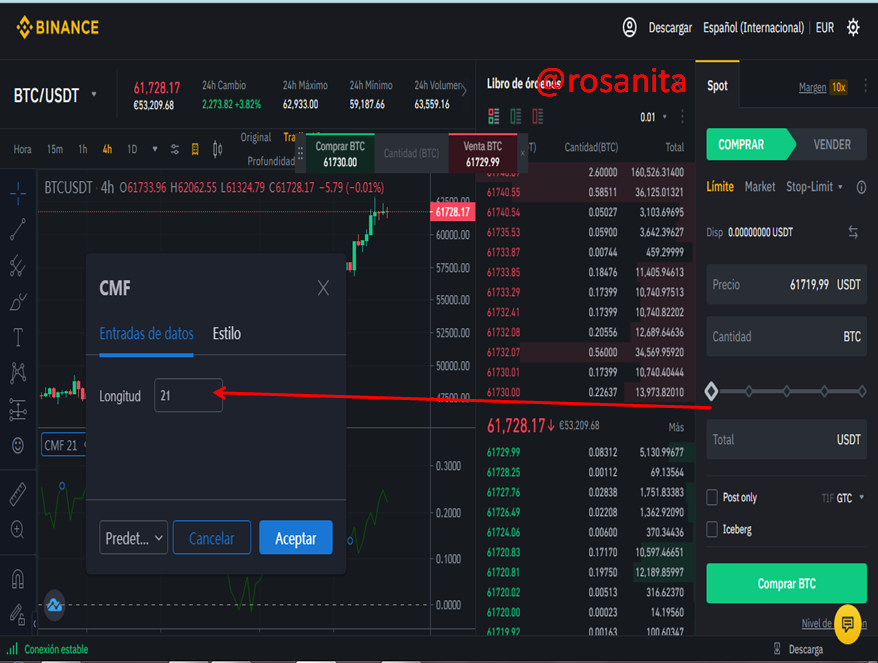This screenshot has width=878, height=663.
Task: Show buy orders only in book
Action: tap(516, 116)
